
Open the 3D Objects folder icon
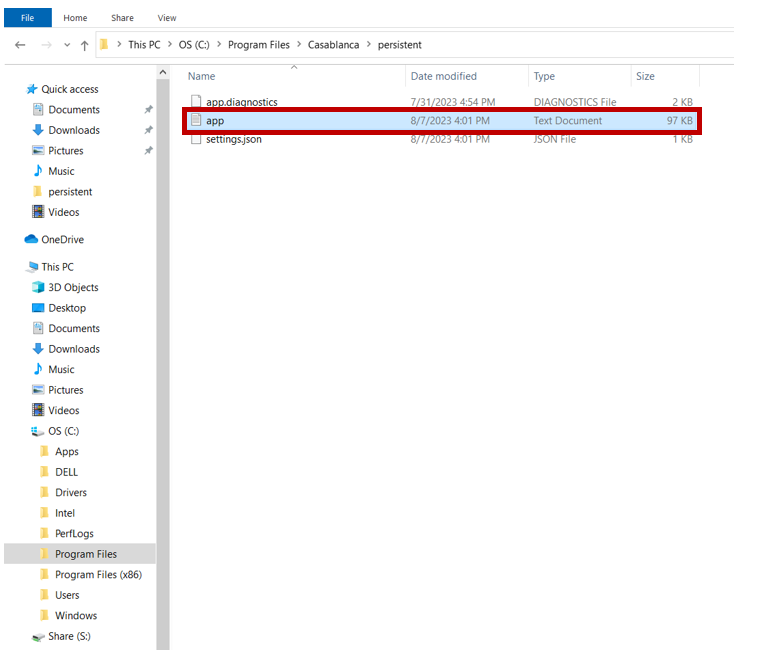point(38,287)
